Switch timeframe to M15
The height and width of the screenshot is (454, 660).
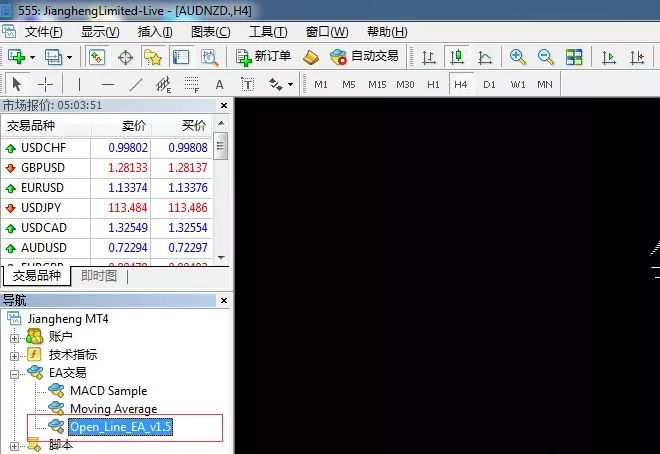pos(377,85)
